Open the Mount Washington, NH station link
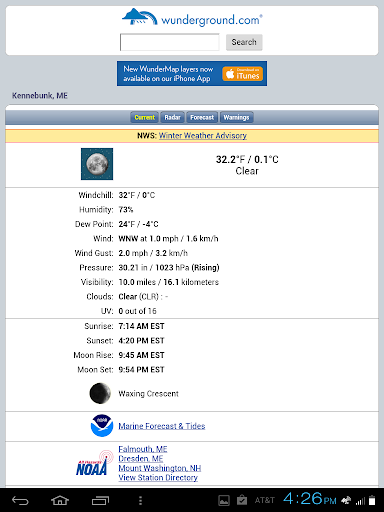 [x=160, y=468]
